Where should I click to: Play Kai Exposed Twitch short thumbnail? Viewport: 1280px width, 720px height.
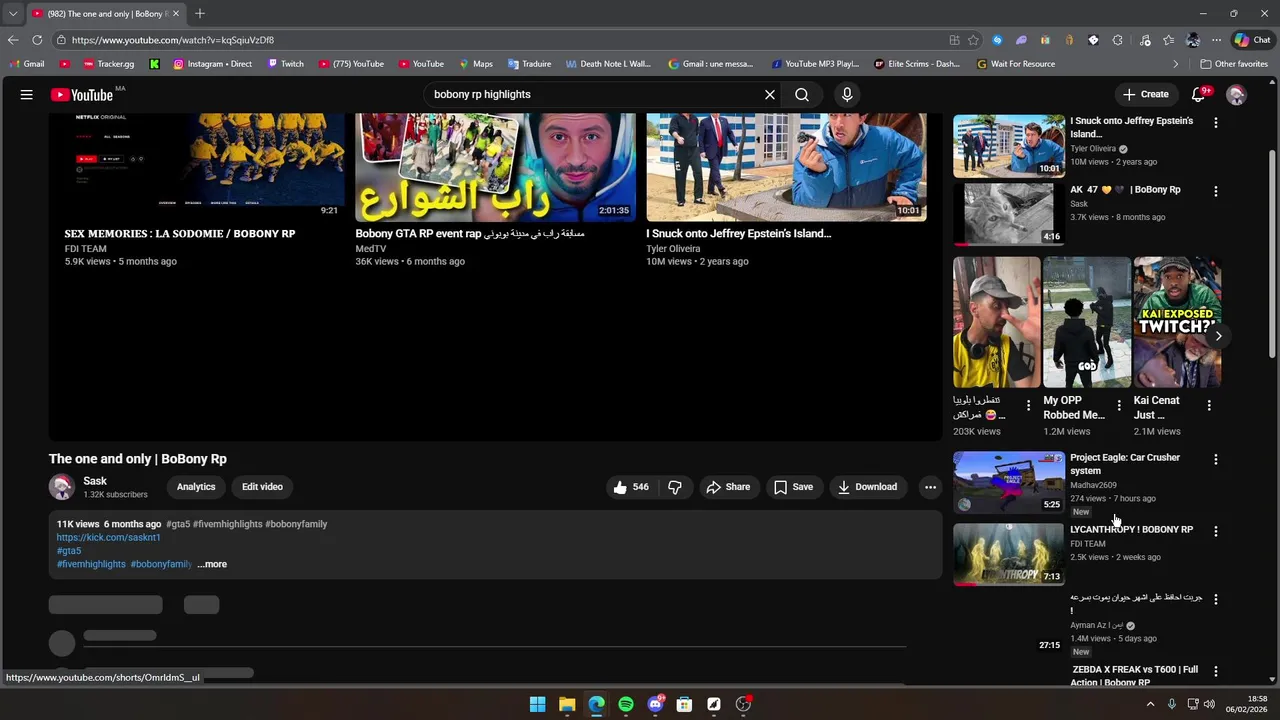point(1177,322)
